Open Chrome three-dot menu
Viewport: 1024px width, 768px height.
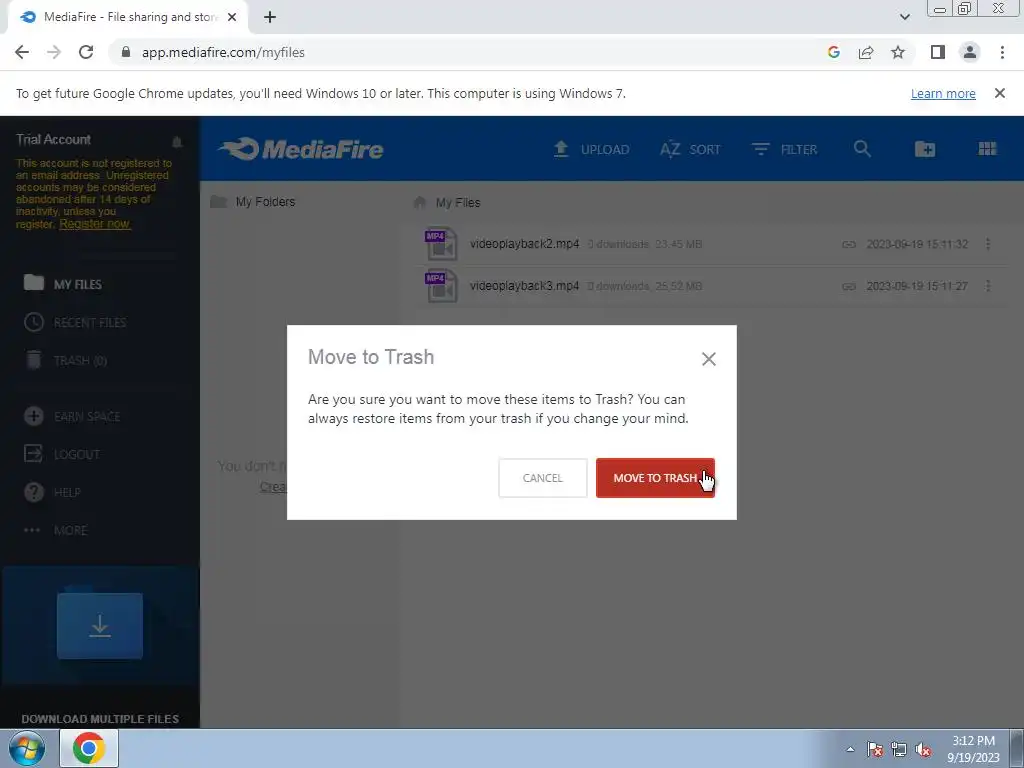[1002, 52]
